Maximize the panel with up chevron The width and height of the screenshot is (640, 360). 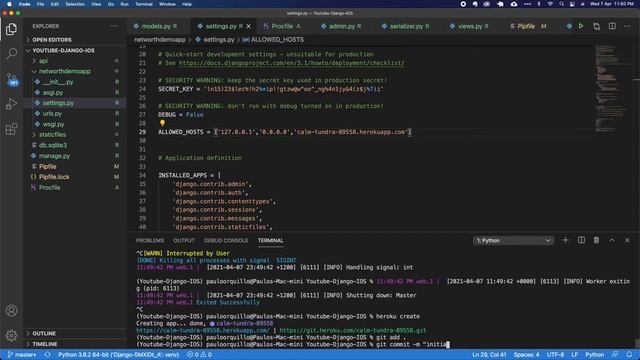click(612, 240)
